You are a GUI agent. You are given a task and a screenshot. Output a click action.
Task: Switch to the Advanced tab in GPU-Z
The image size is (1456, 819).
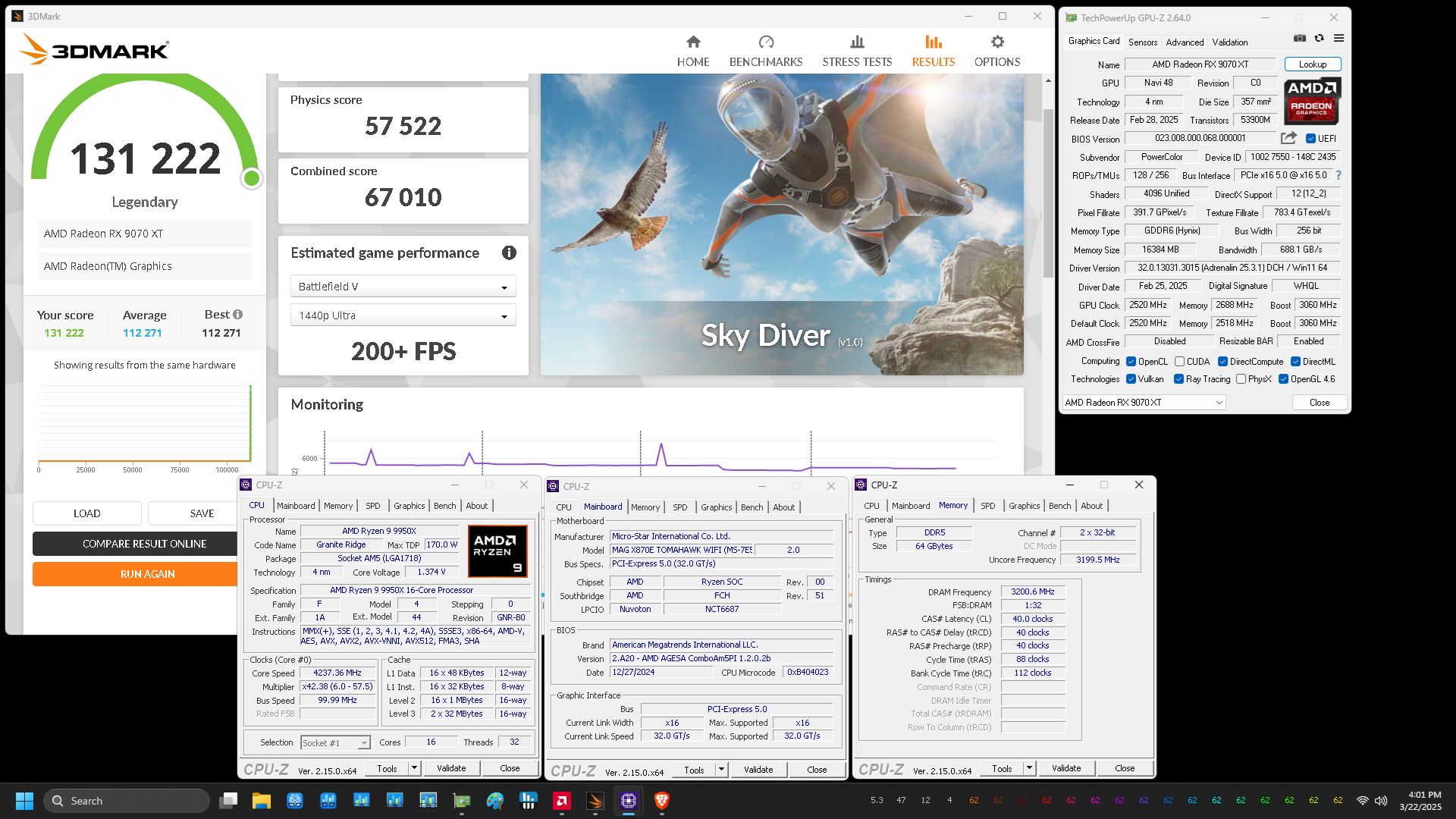[x=1185, y=42]
